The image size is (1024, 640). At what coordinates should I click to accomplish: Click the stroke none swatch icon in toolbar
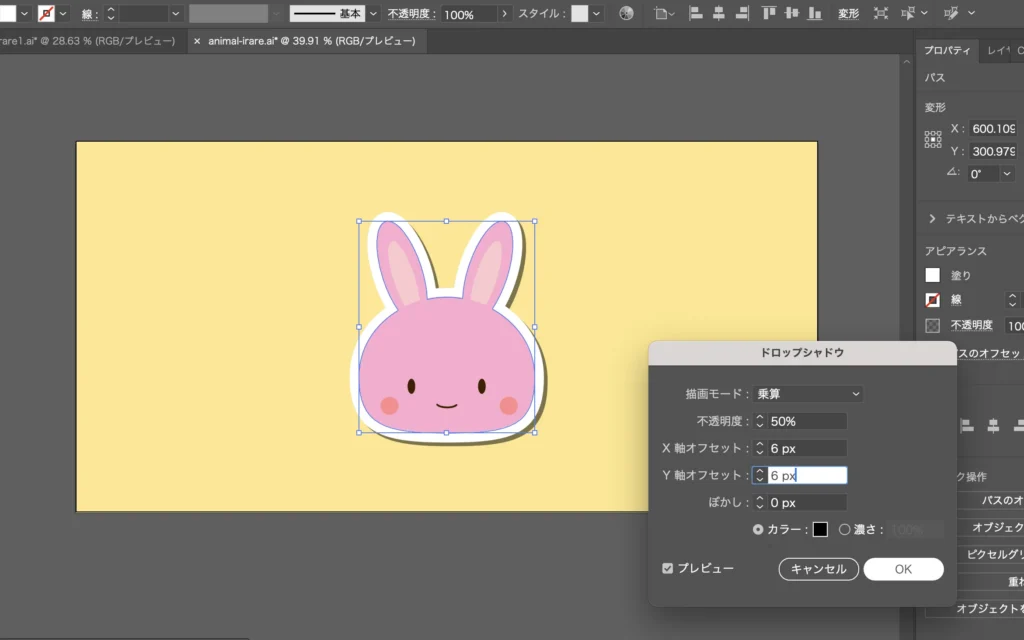pos(46,14)
